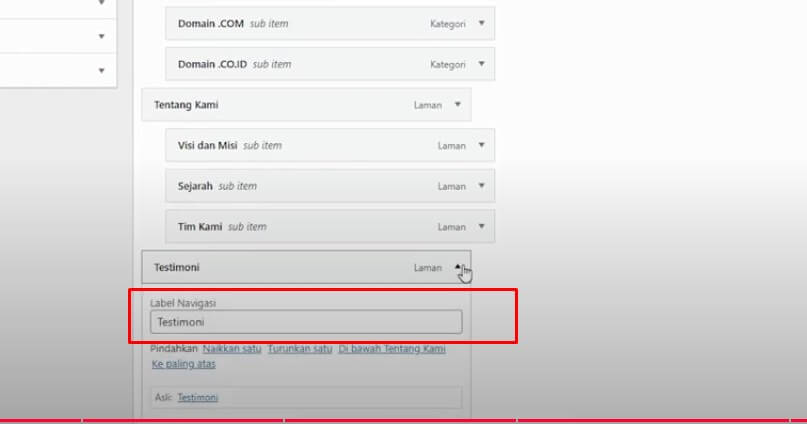
Task: Click Laman label on Visi dan Misi row
Action: [451, 146]
